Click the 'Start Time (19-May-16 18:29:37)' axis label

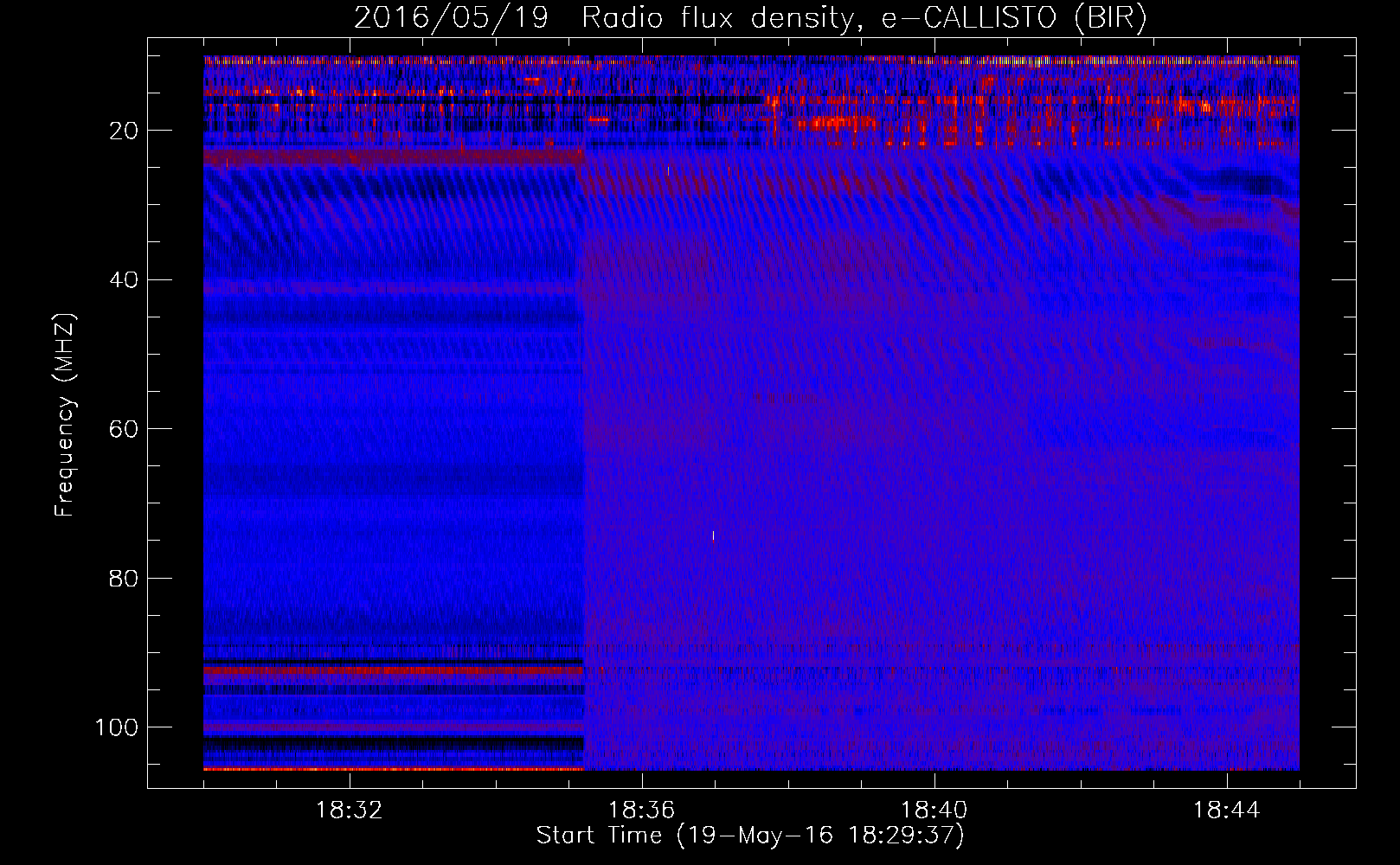click(x=750, y=836)
